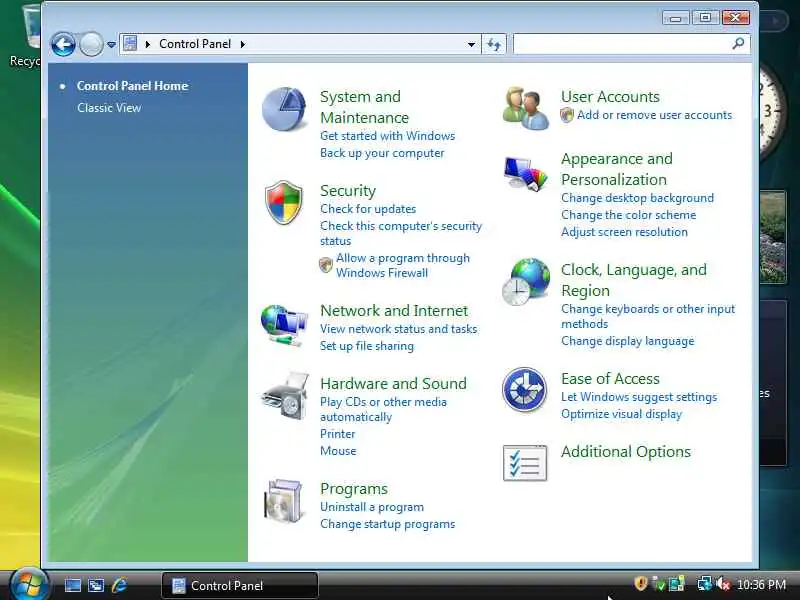Click the shield icon beside Add or remove user accounts
The image size is (800, 600).
tap(567, 115)
